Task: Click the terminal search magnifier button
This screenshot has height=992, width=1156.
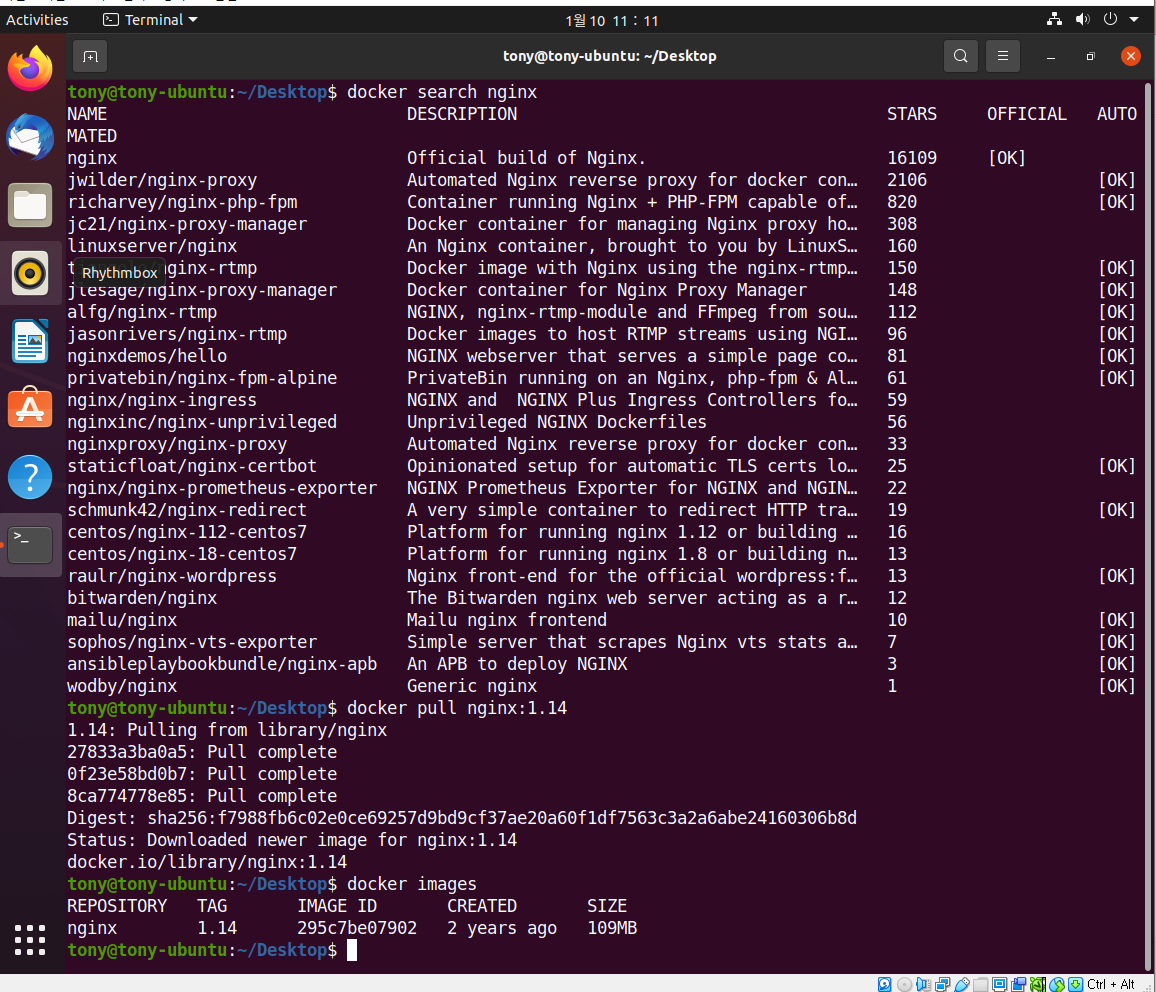Action: [961, 56]
